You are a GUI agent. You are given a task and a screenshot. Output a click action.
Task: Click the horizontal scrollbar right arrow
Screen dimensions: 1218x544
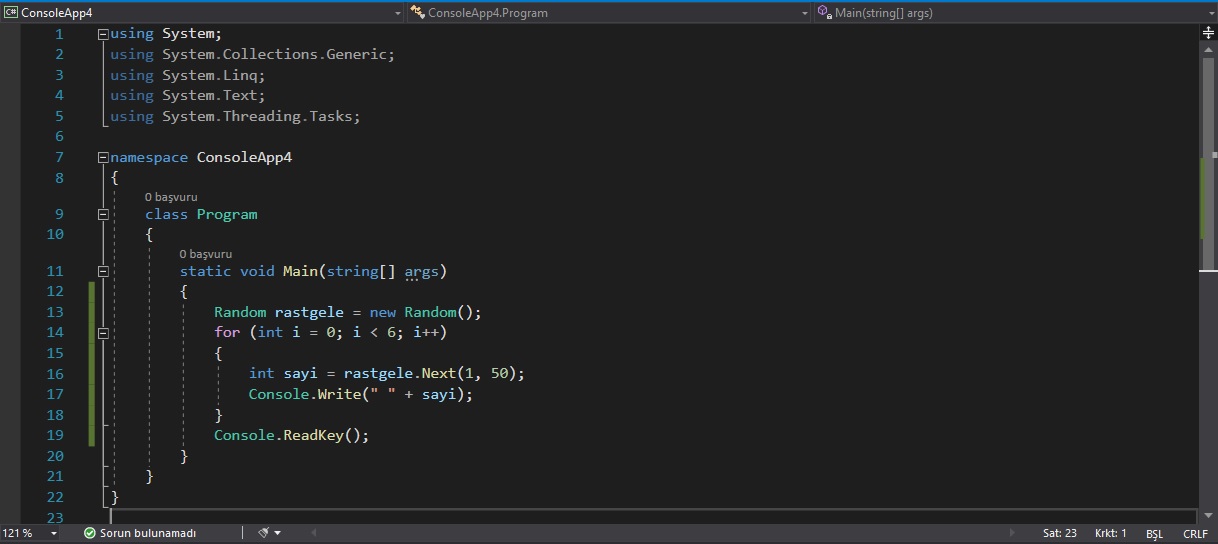(x=1012, y=533)
